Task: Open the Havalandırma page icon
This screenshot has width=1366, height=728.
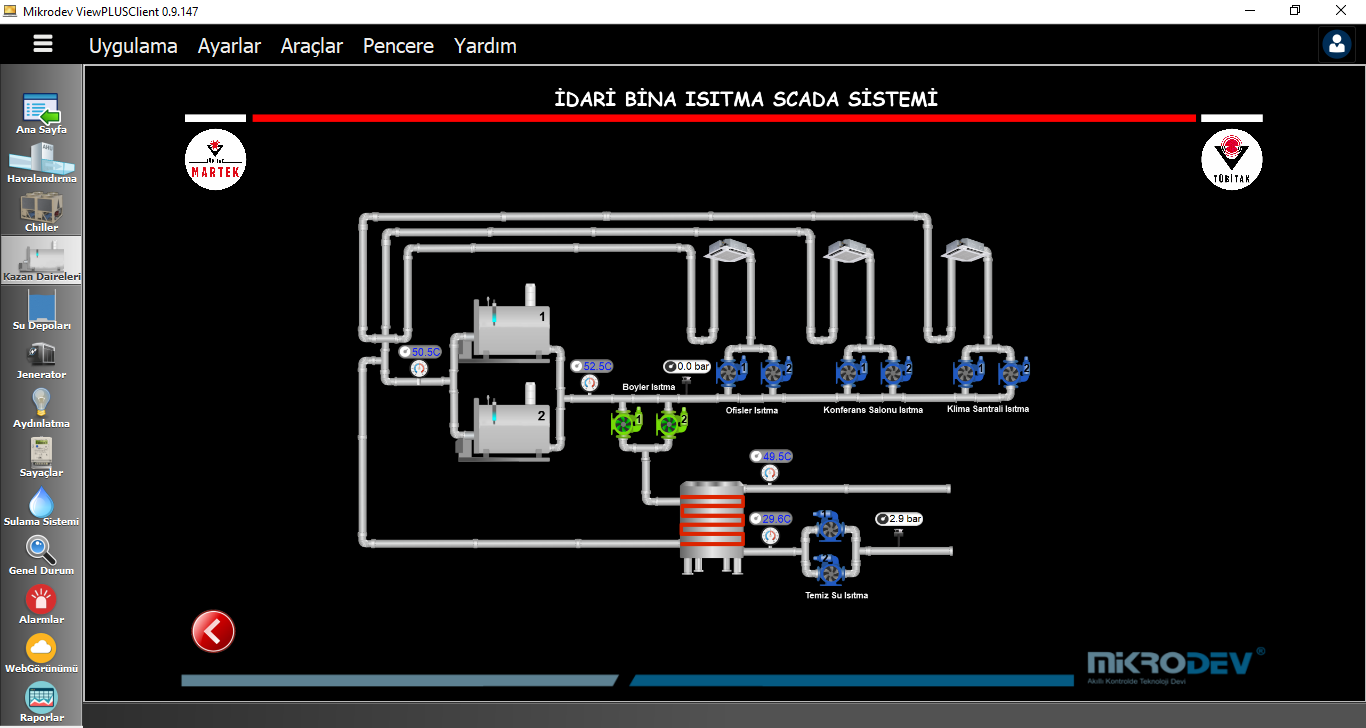Action: pos(41,157)
